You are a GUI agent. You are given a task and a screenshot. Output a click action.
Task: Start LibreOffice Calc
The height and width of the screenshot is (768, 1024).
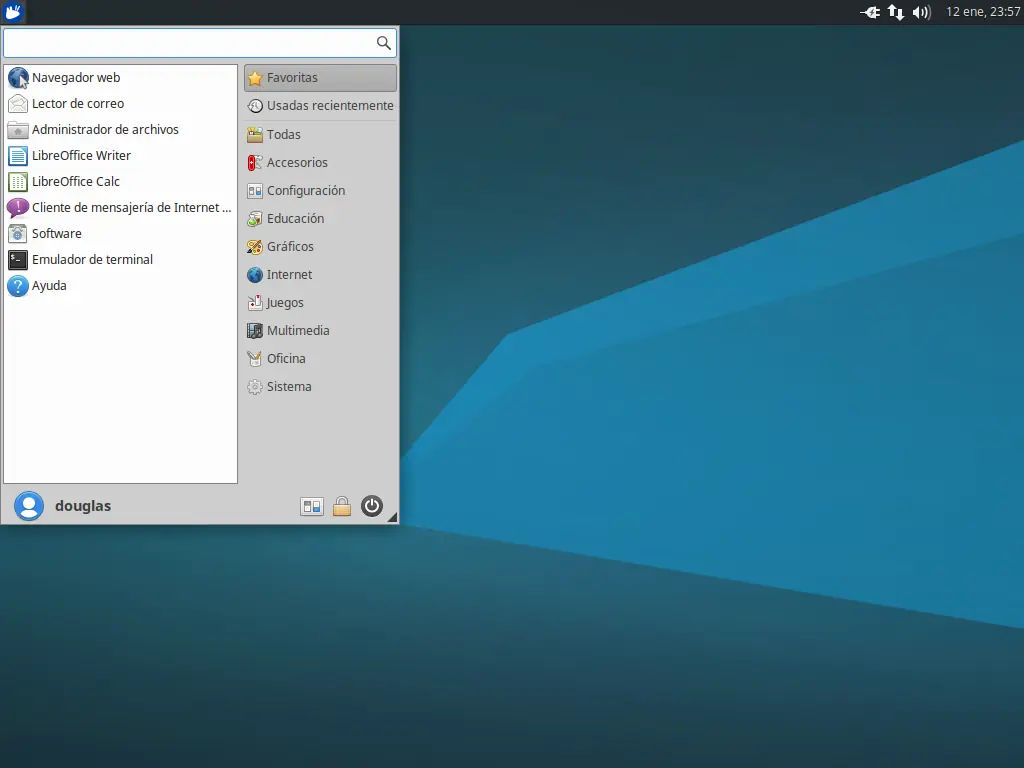tap(120, 182)
